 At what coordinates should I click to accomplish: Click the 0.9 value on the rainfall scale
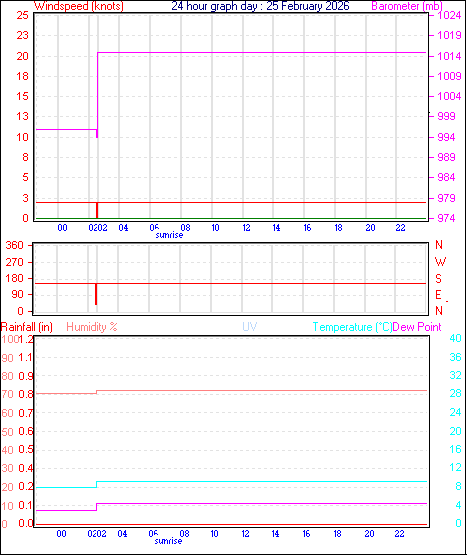point(26,376)
